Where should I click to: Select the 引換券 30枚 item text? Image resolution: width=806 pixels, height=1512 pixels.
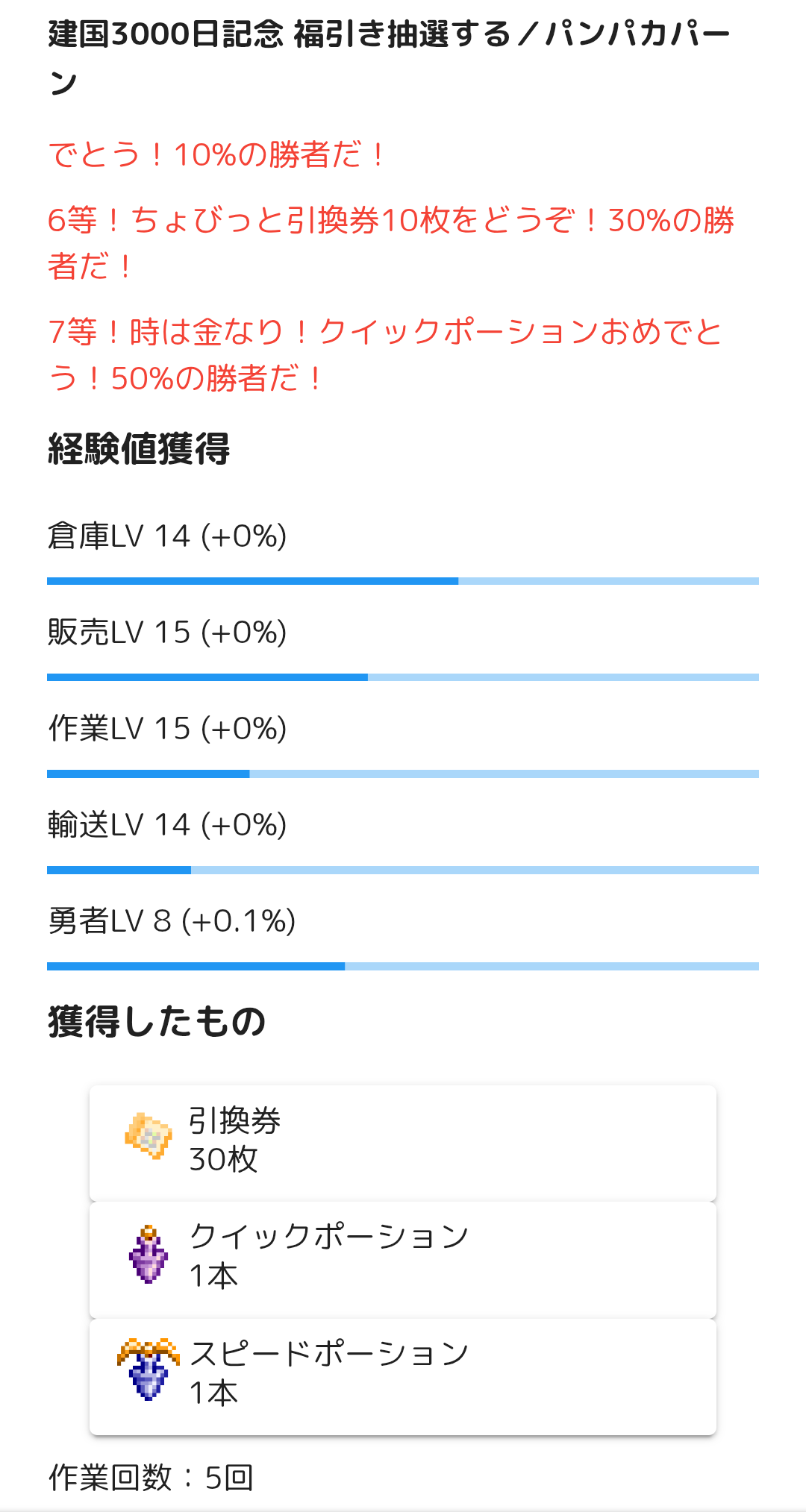click(234, 1140)
